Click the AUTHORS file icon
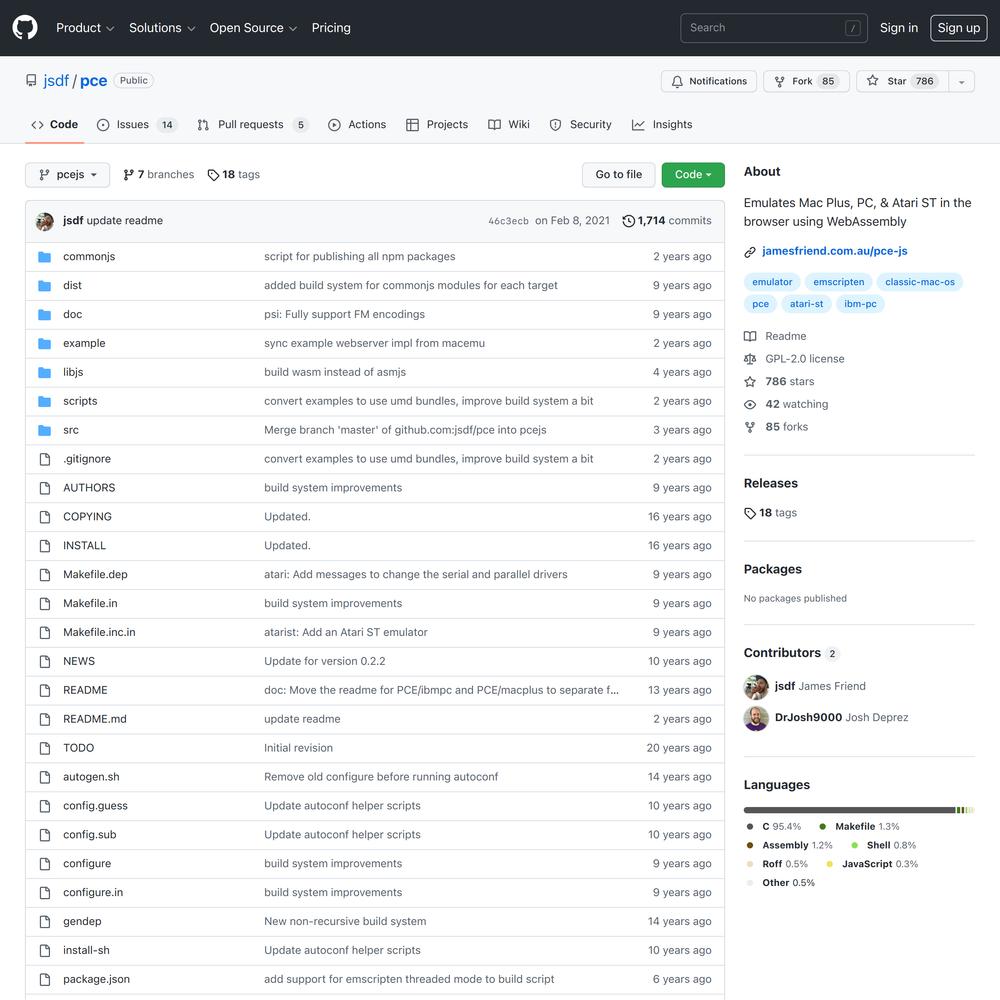The image size is (1000, 1000). click(45, 488)
